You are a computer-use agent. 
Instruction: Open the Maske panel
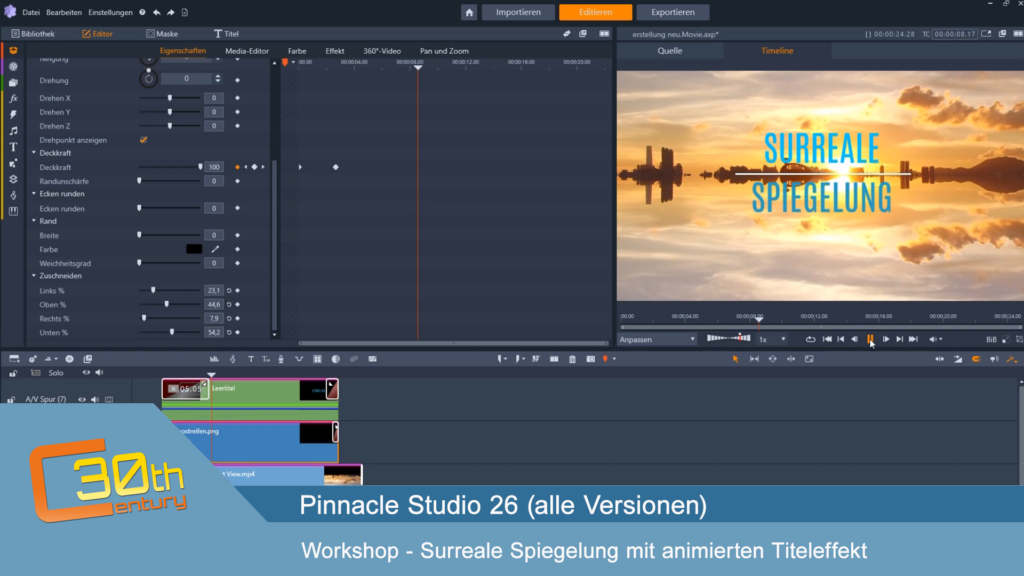162,34
